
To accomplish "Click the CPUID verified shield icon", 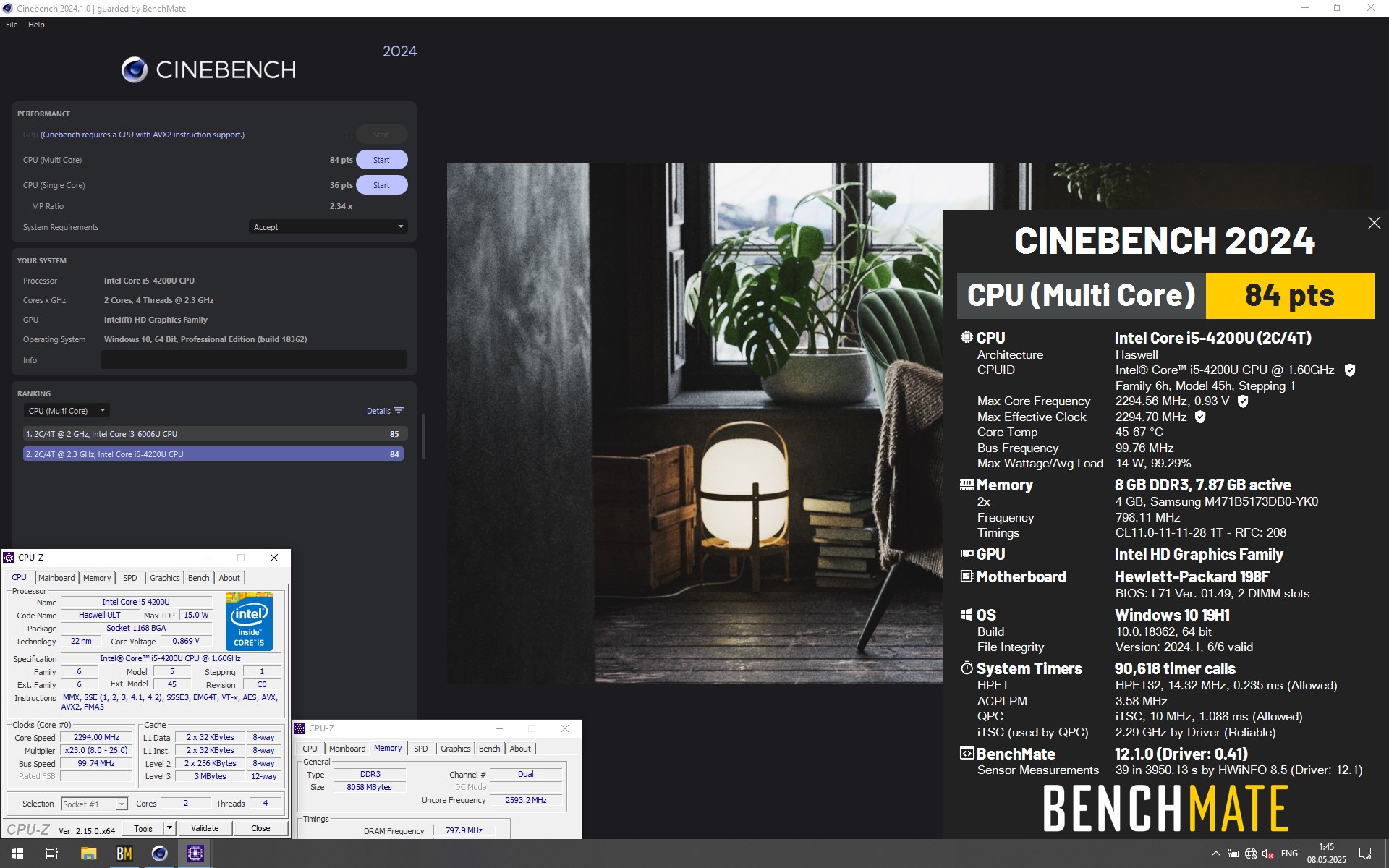I will pyautogui.click(x=1349, y=370).
